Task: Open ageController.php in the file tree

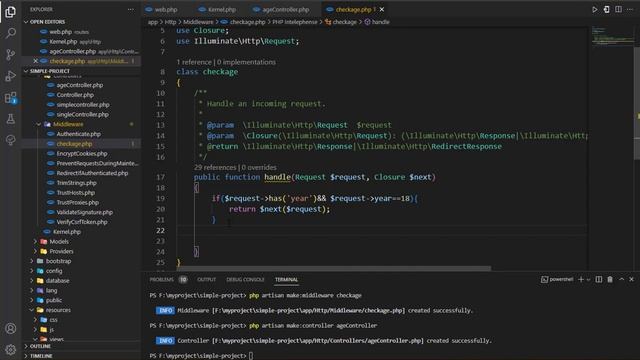Action: tap(80, 85)
